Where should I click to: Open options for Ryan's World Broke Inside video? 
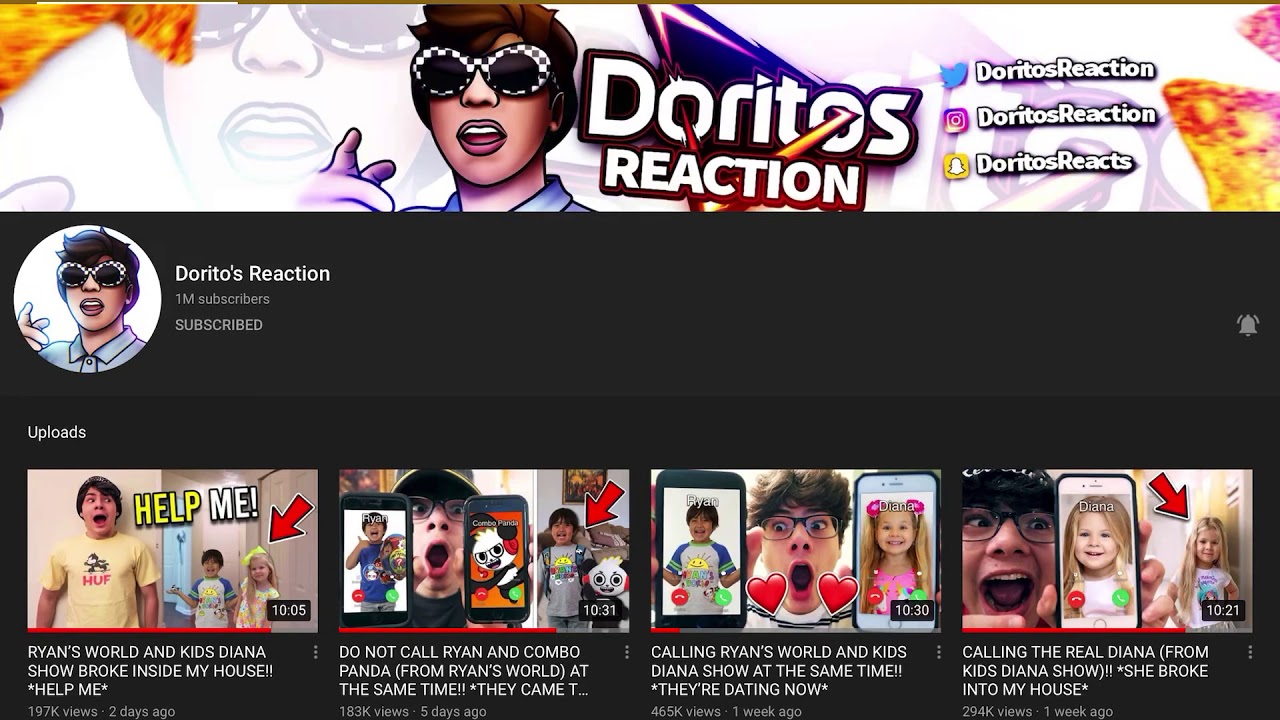(x=315, y=652)
